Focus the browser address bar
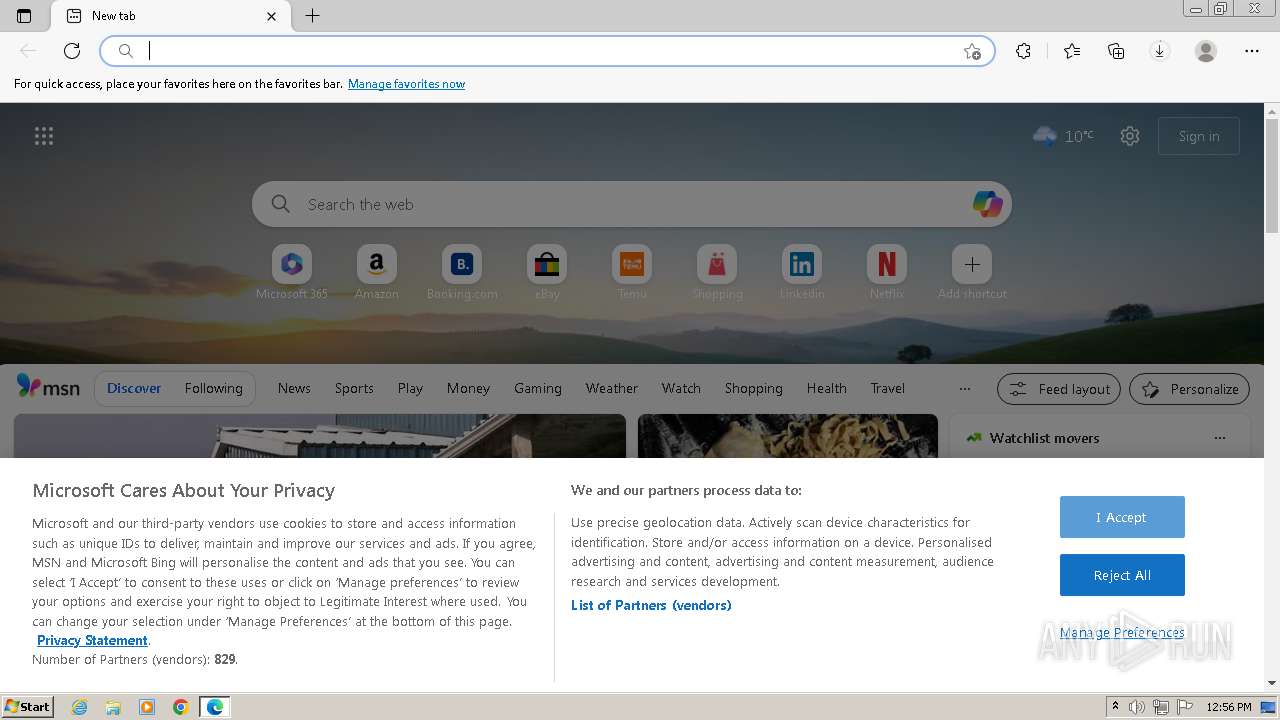The width and height of the screenshot is (1280, 720). click(x=547, y=51)
